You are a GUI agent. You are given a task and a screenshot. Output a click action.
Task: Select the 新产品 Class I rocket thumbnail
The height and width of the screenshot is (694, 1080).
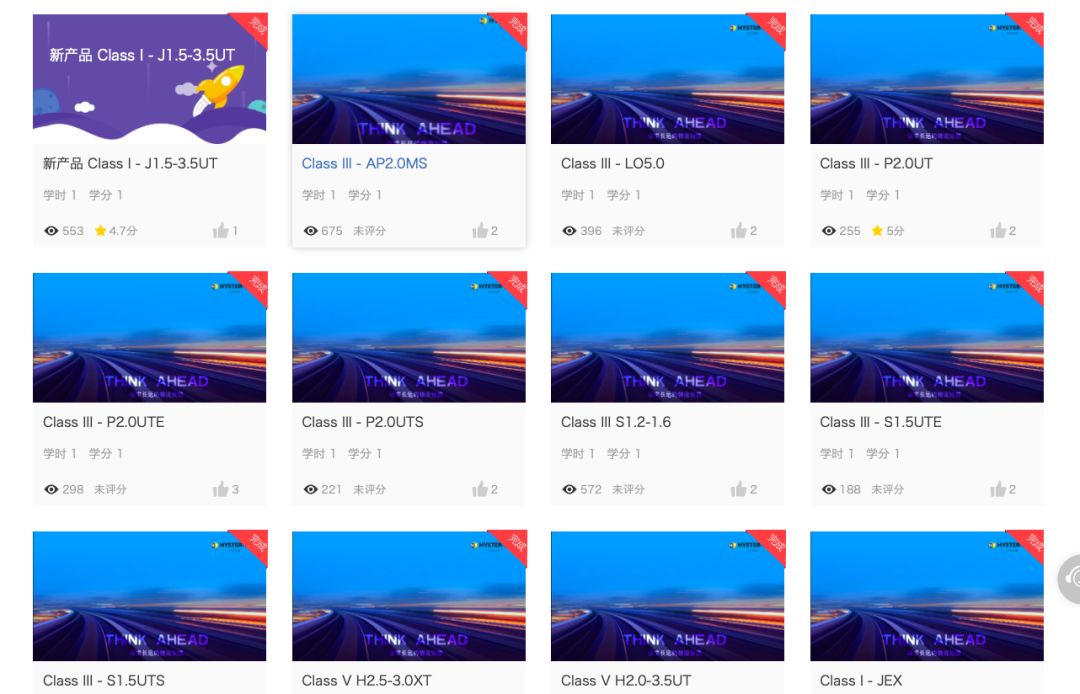pyautogui.click(x=149, y=78)
